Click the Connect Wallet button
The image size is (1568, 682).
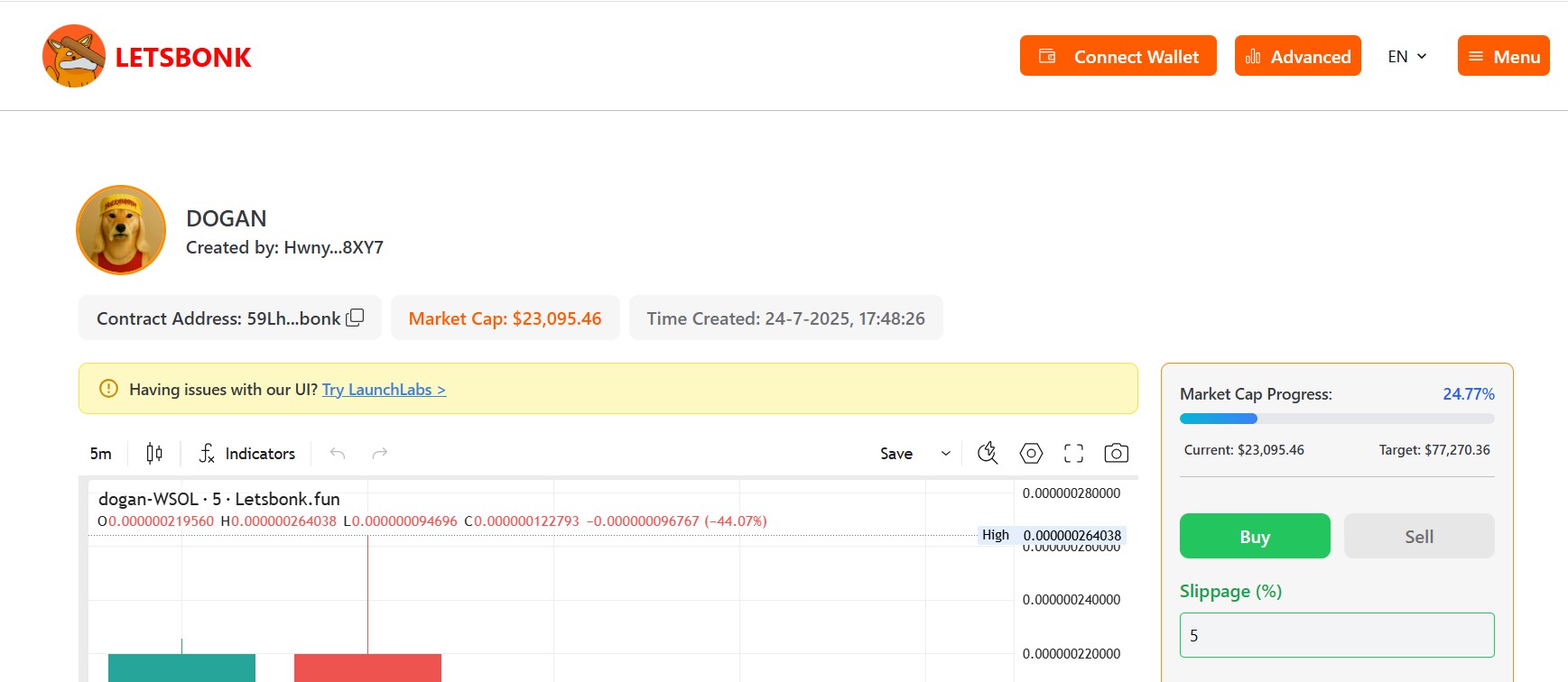(x=1118, y=56)
